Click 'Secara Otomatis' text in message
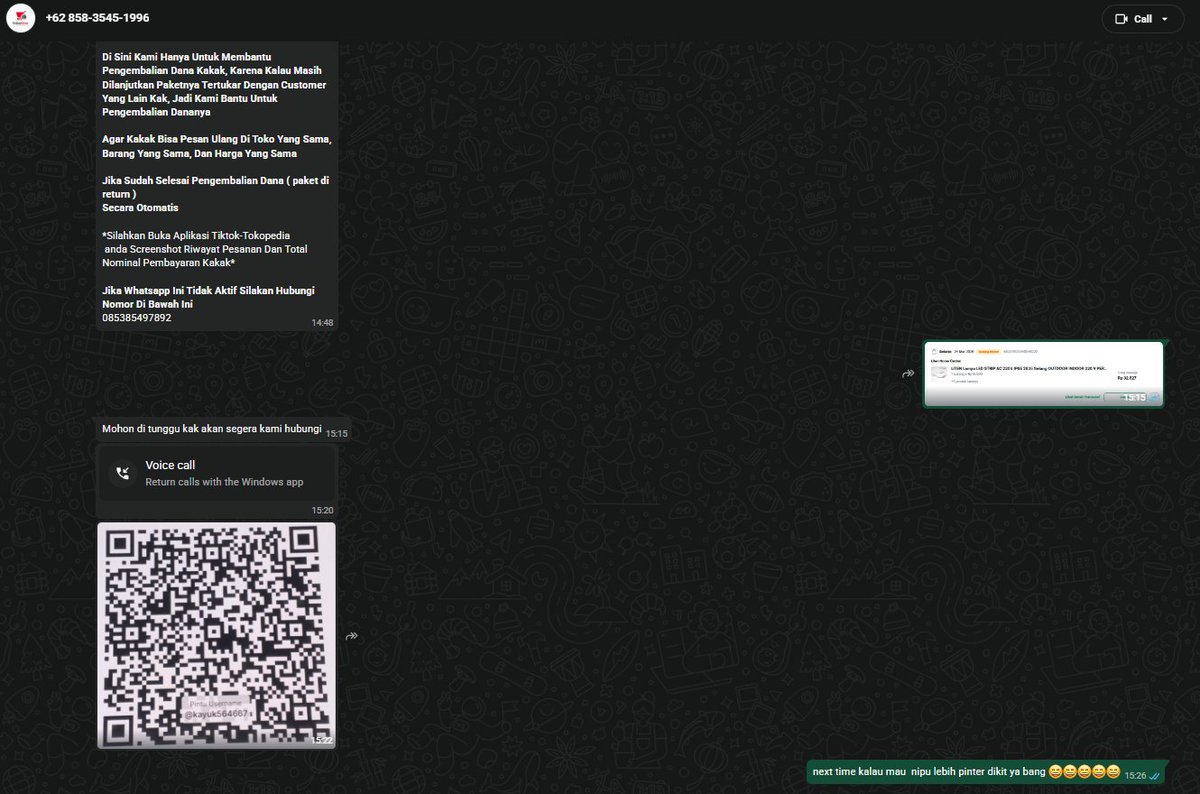Image resolution: width=1200 pixels, height=794 pixels. coord(140,207)
